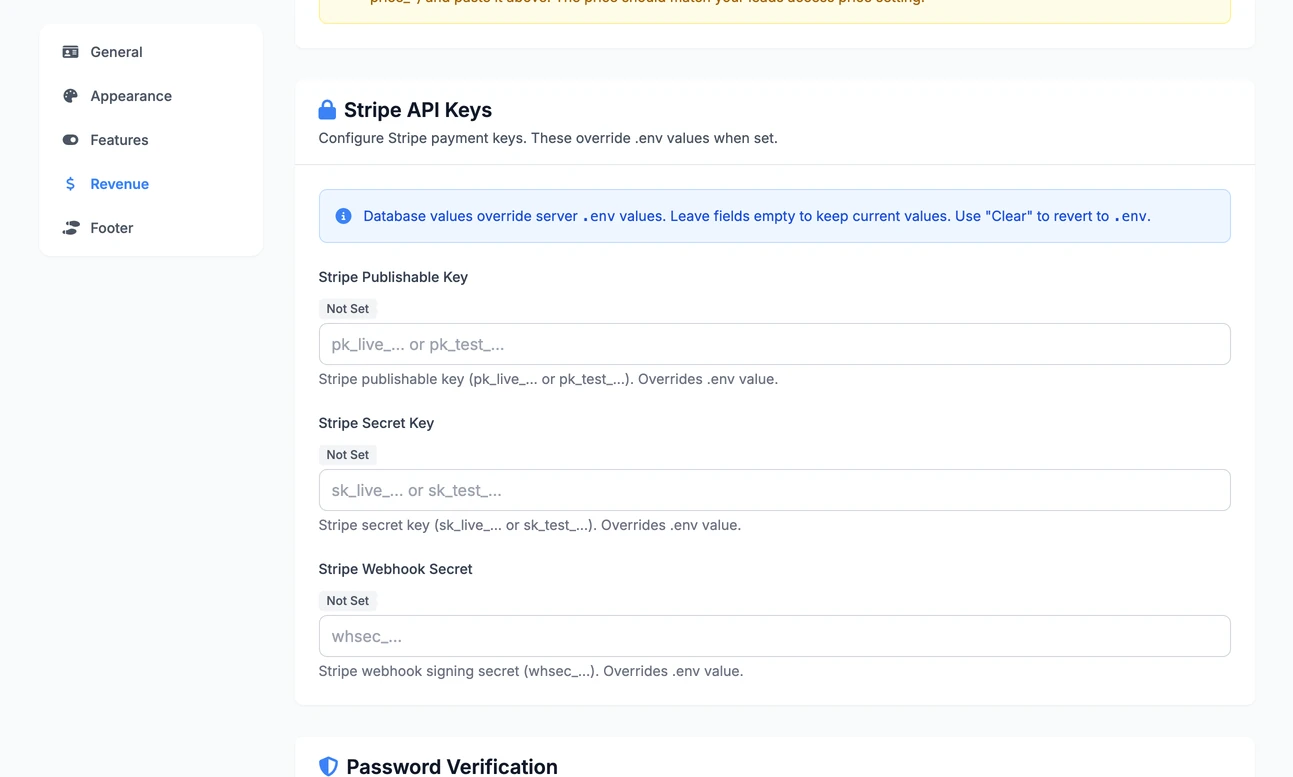The width and height of the screenshot is (1293, 777).
Task: Focus the Stripe Secret Key field
Action: pos(774,490)
